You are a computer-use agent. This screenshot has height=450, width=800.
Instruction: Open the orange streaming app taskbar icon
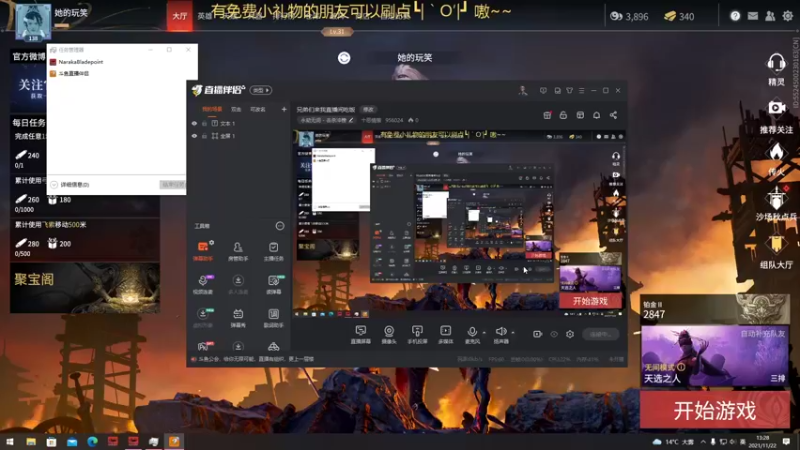[x=174, y=442]
